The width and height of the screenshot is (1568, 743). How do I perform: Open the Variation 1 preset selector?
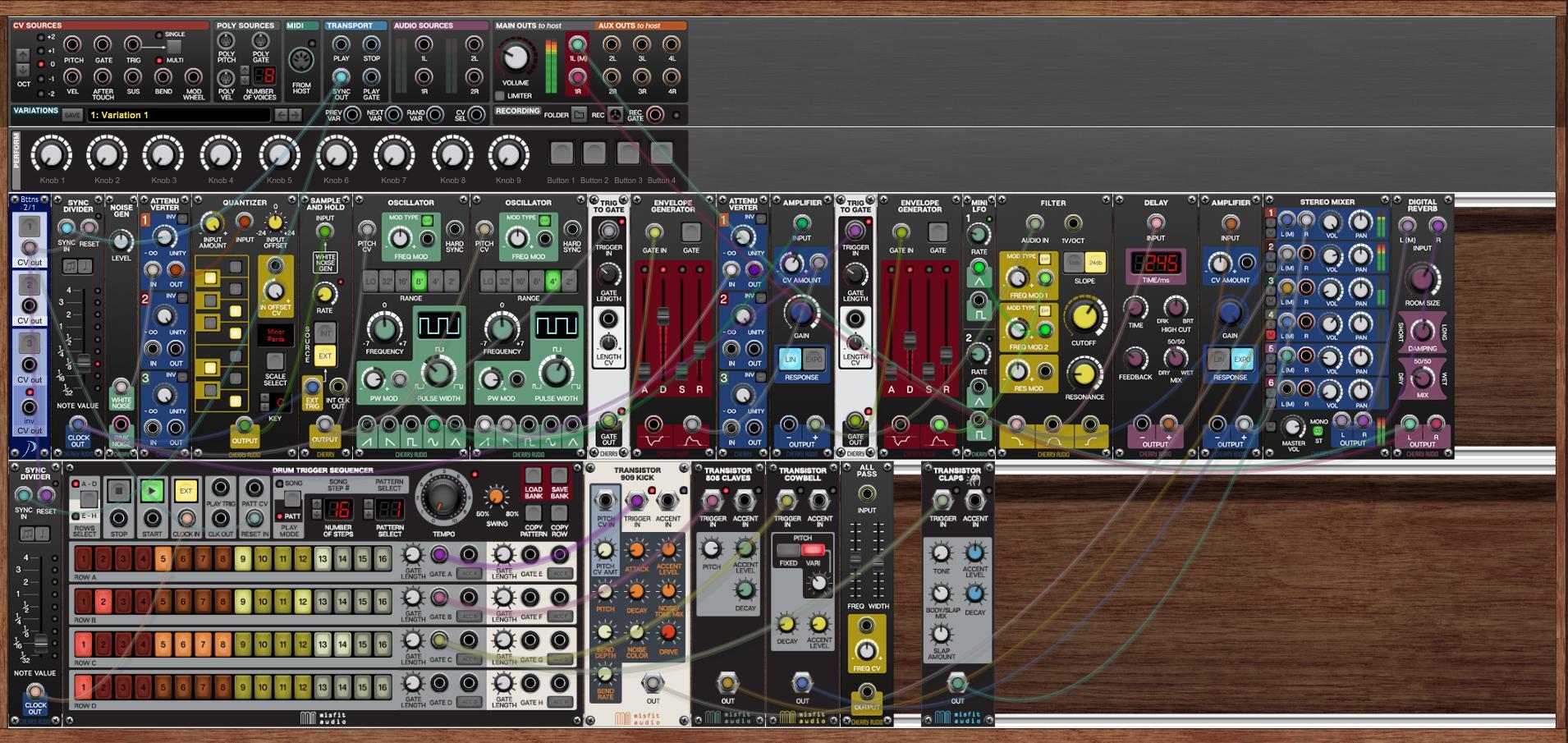click(x=177, y=115)
